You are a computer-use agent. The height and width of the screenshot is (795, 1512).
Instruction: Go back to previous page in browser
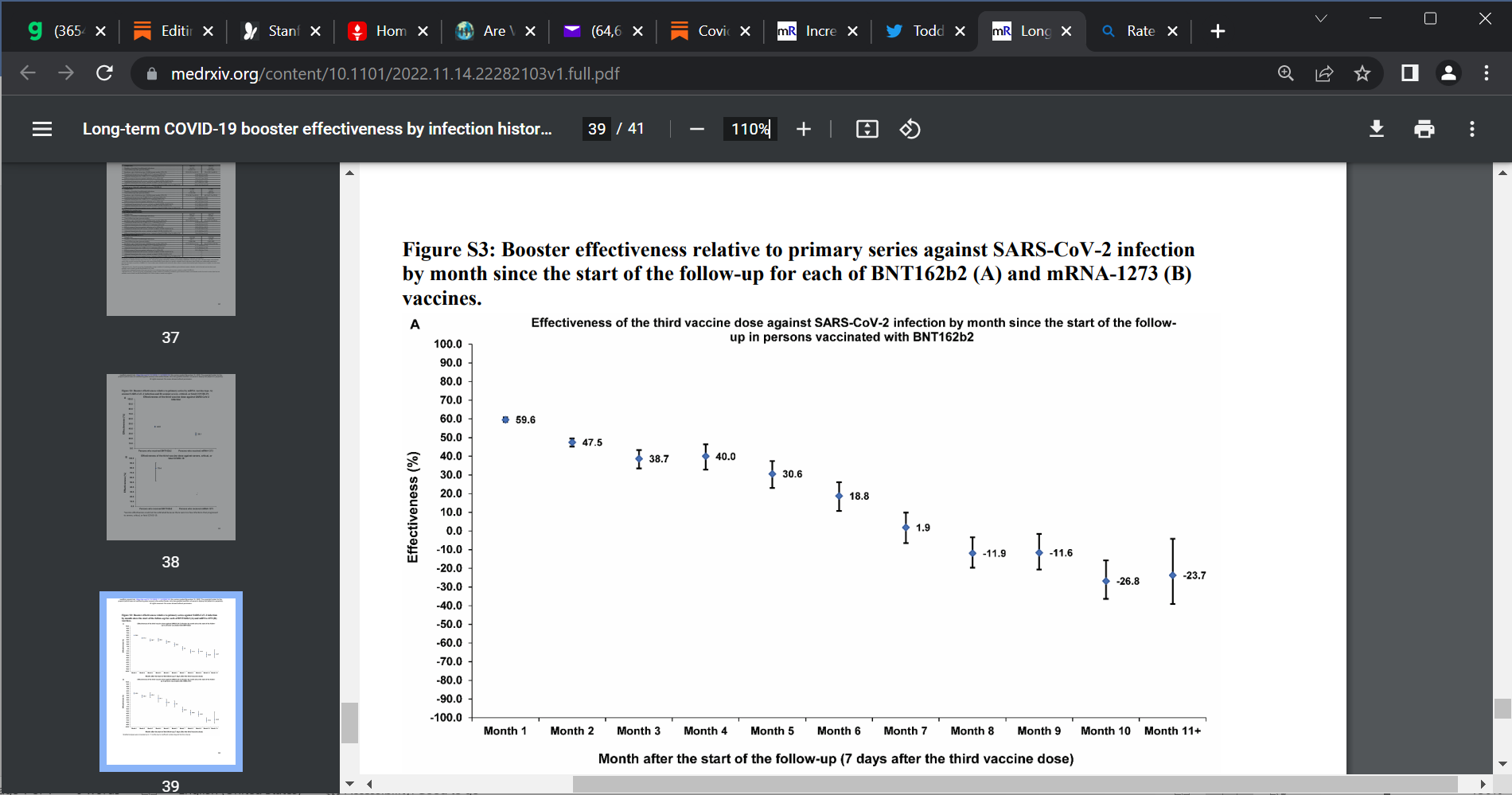[x=28, y=73]
